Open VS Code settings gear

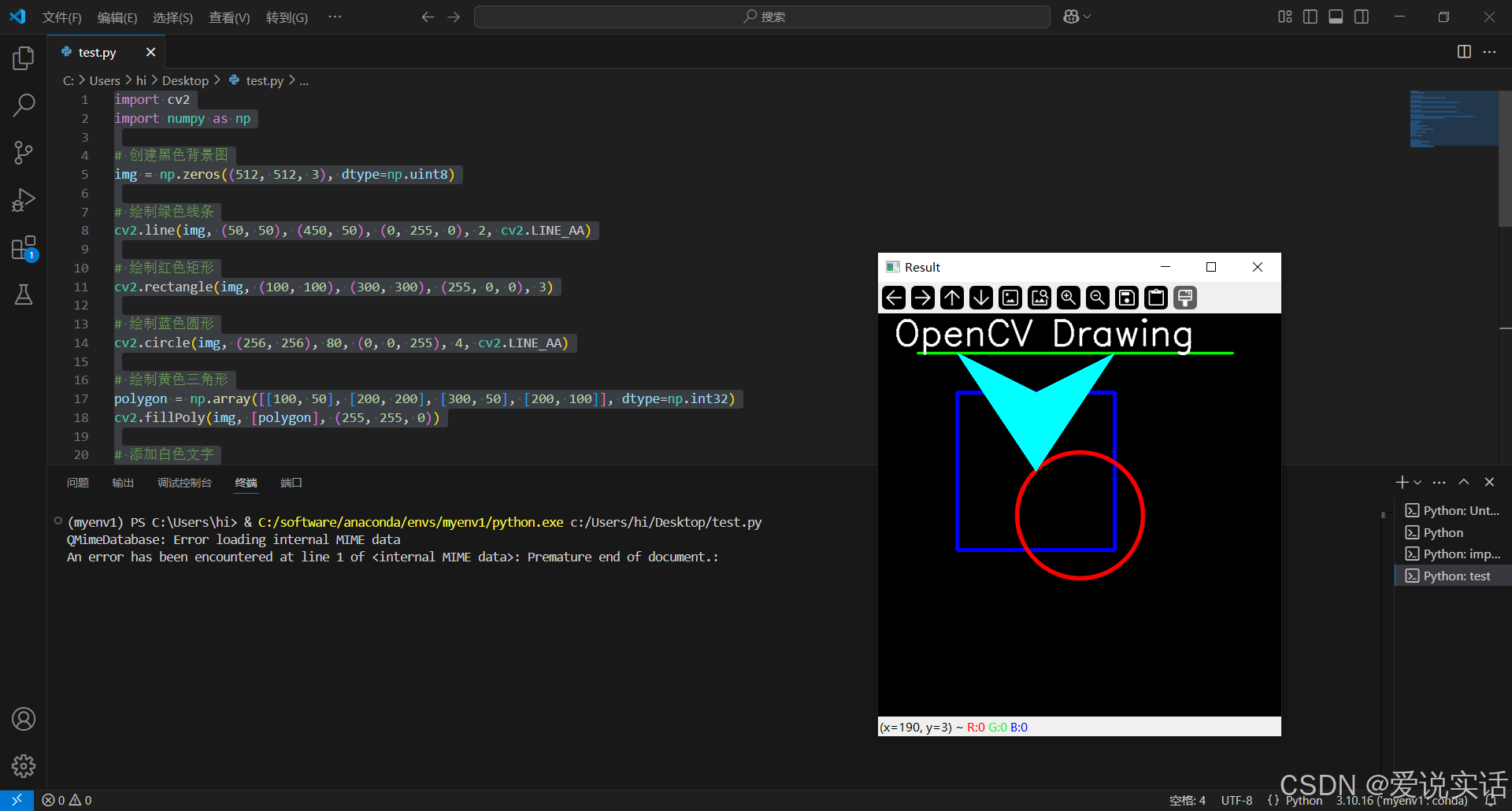24,765
